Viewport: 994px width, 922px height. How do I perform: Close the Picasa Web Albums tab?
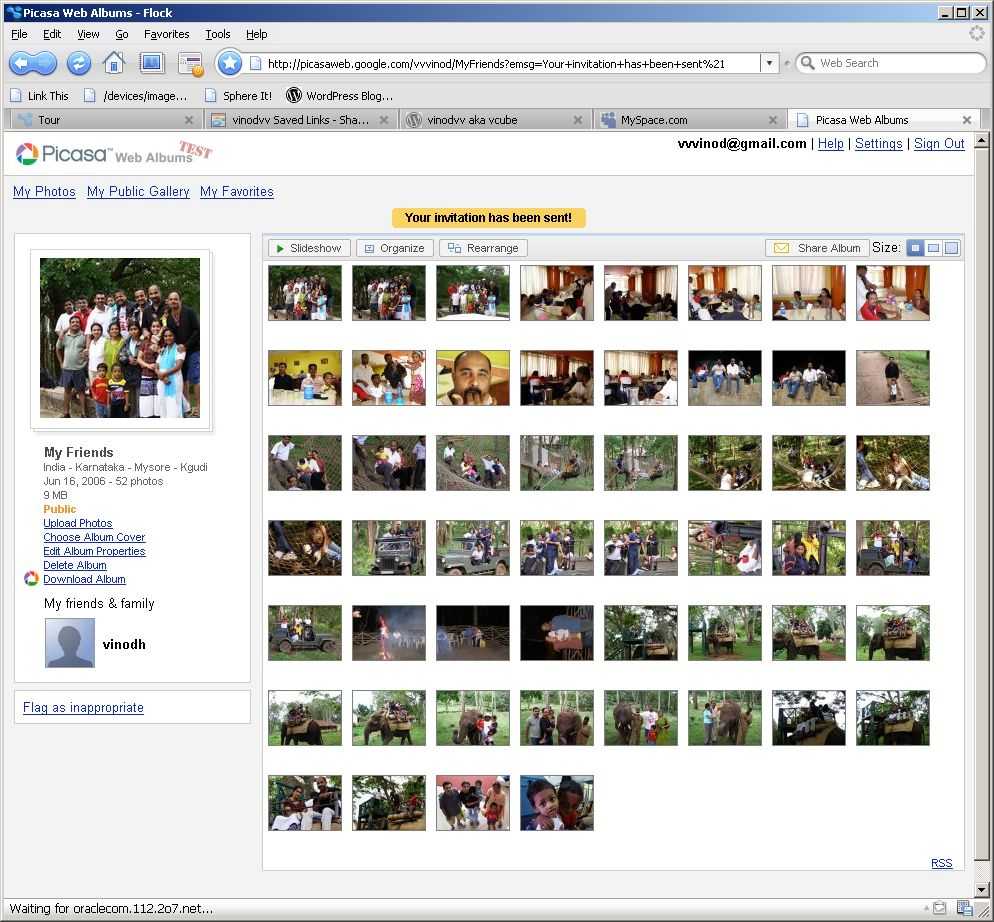pyautogui.click(x=967, y=120)
